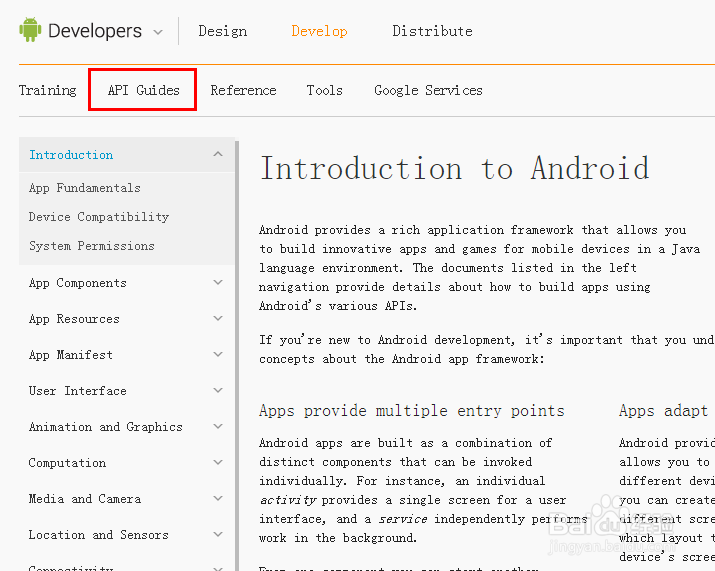Expand the Media and Camera chevron
This screenshot has width=715, height=571.
[x=218, y=498]
